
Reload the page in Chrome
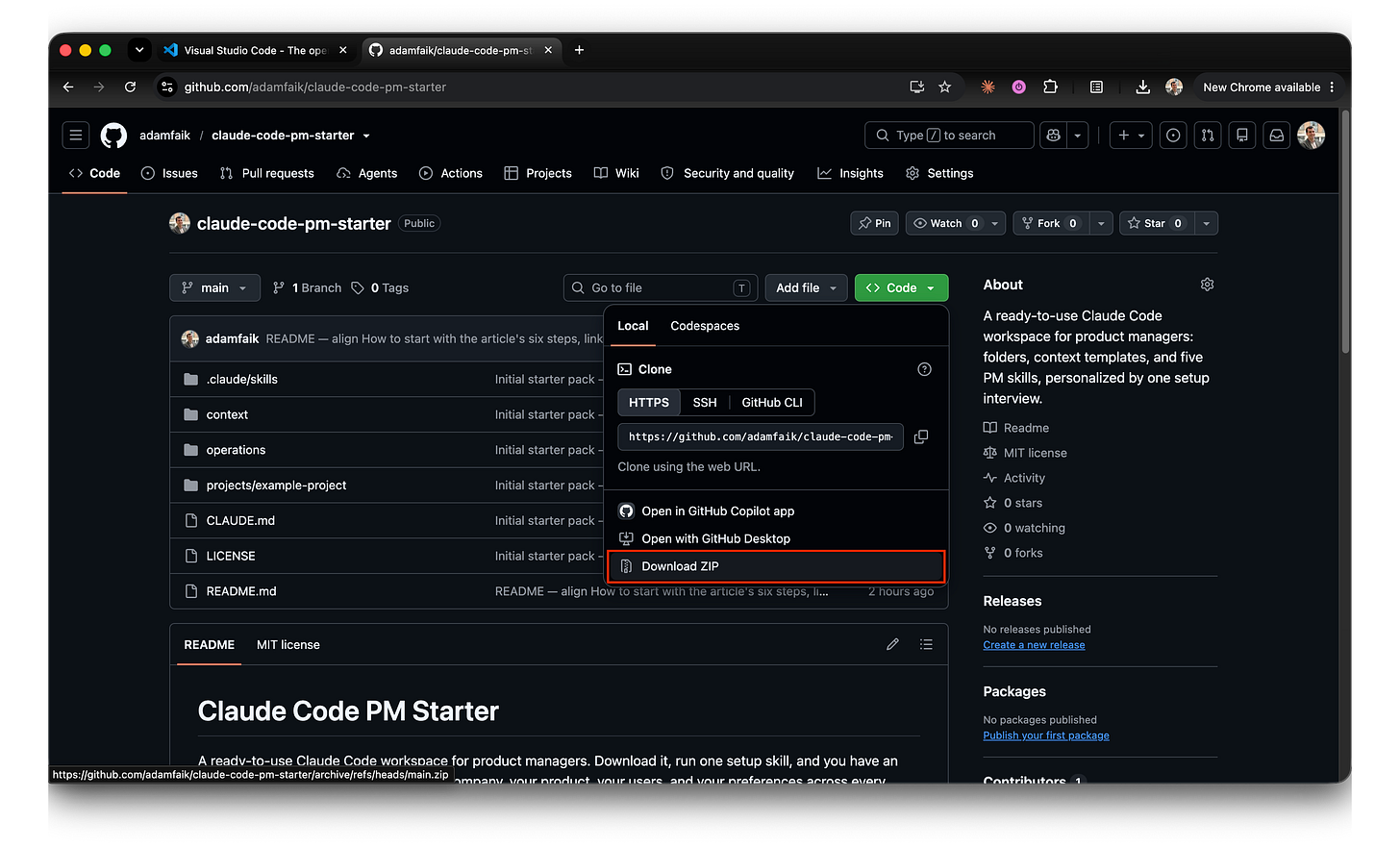(130, 87)
